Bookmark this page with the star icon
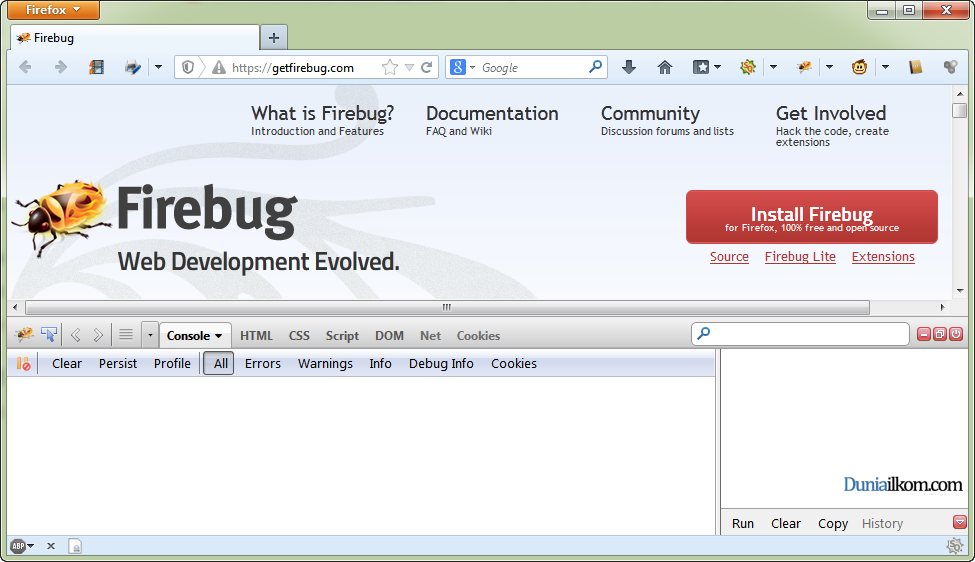This screenshot has height=562, width=975. (x=390, y=67)
